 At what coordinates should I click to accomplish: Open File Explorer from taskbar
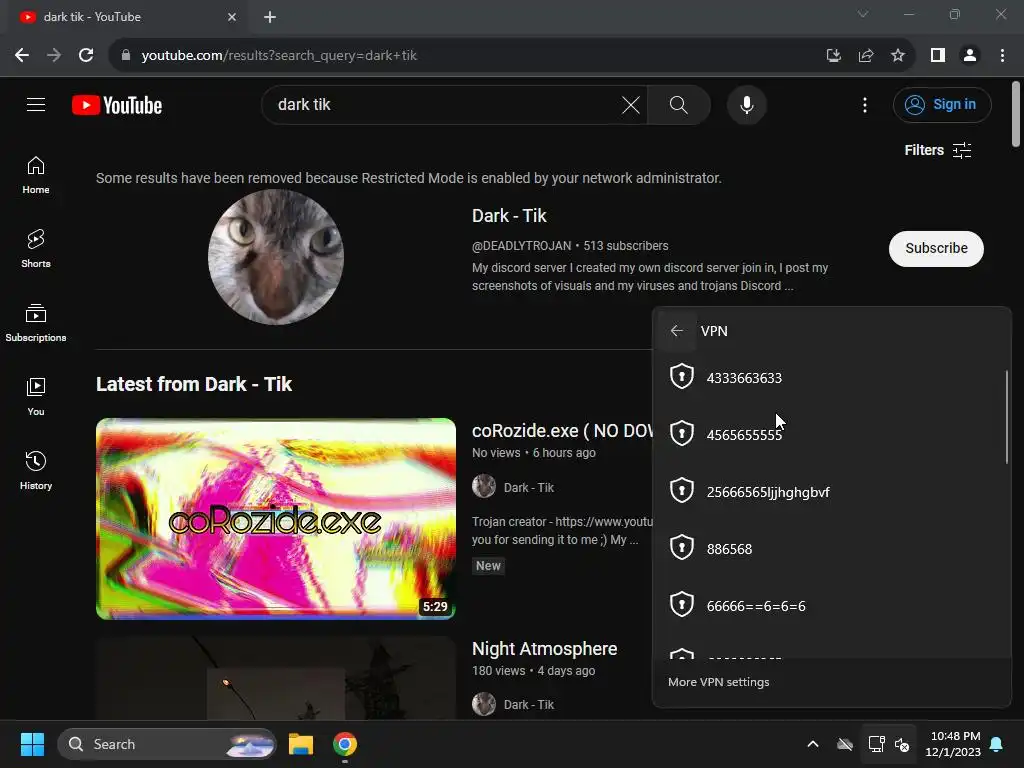tap(301, 744)
